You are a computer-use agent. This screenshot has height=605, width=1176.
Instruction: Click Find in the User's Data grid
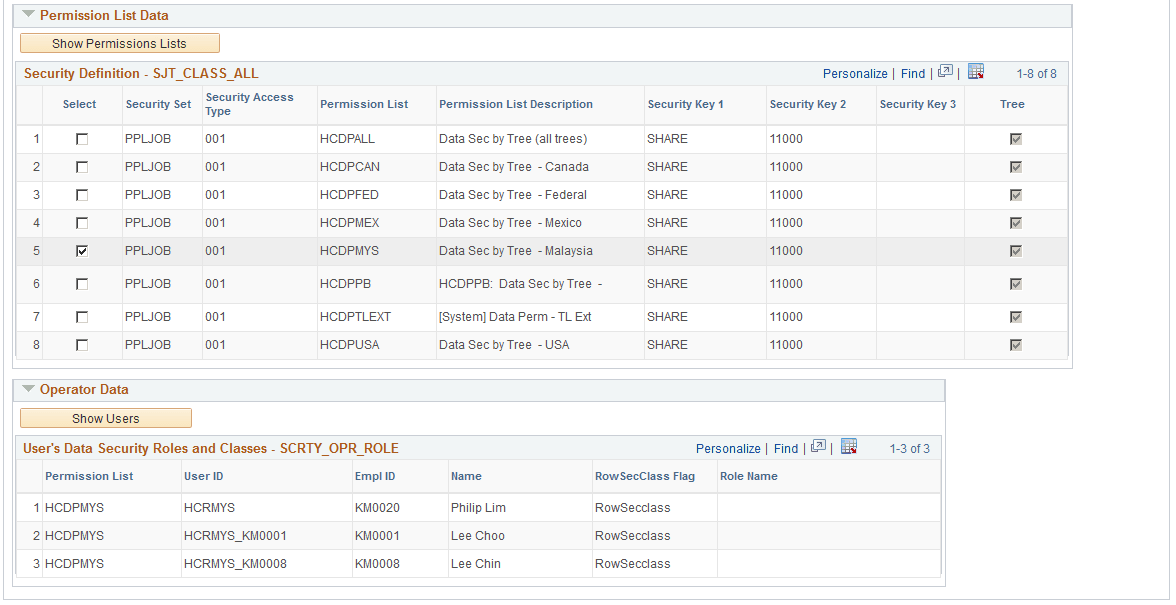pyautogui.click(x=785, y=448)
